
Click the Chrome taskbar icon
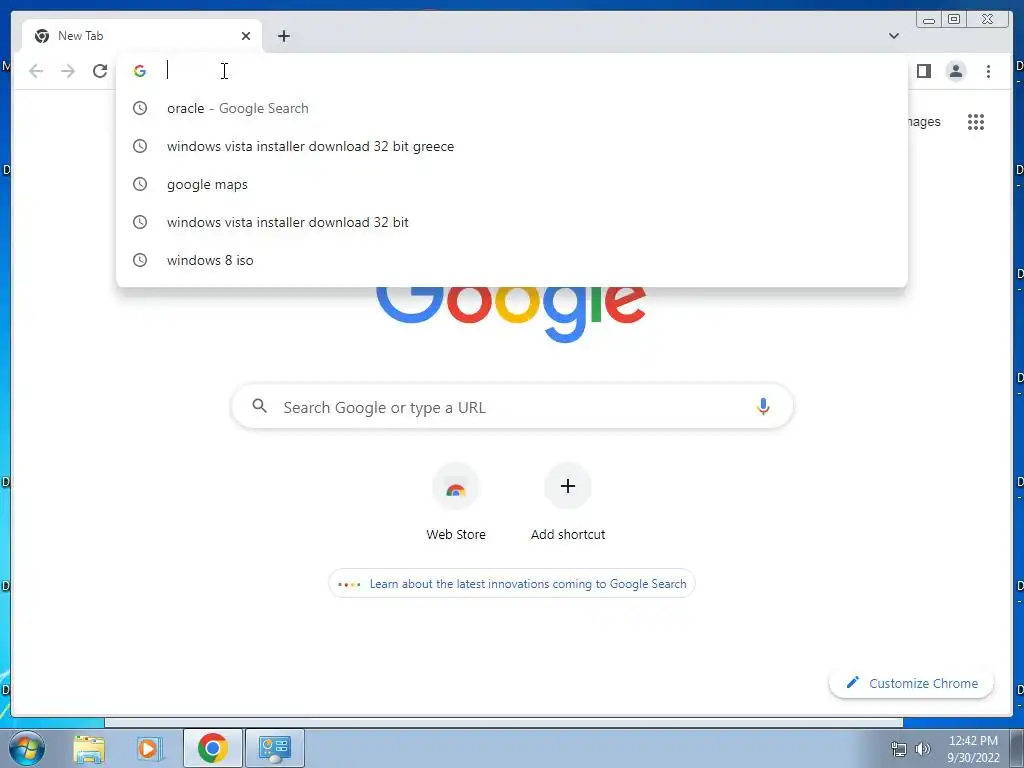212,748
